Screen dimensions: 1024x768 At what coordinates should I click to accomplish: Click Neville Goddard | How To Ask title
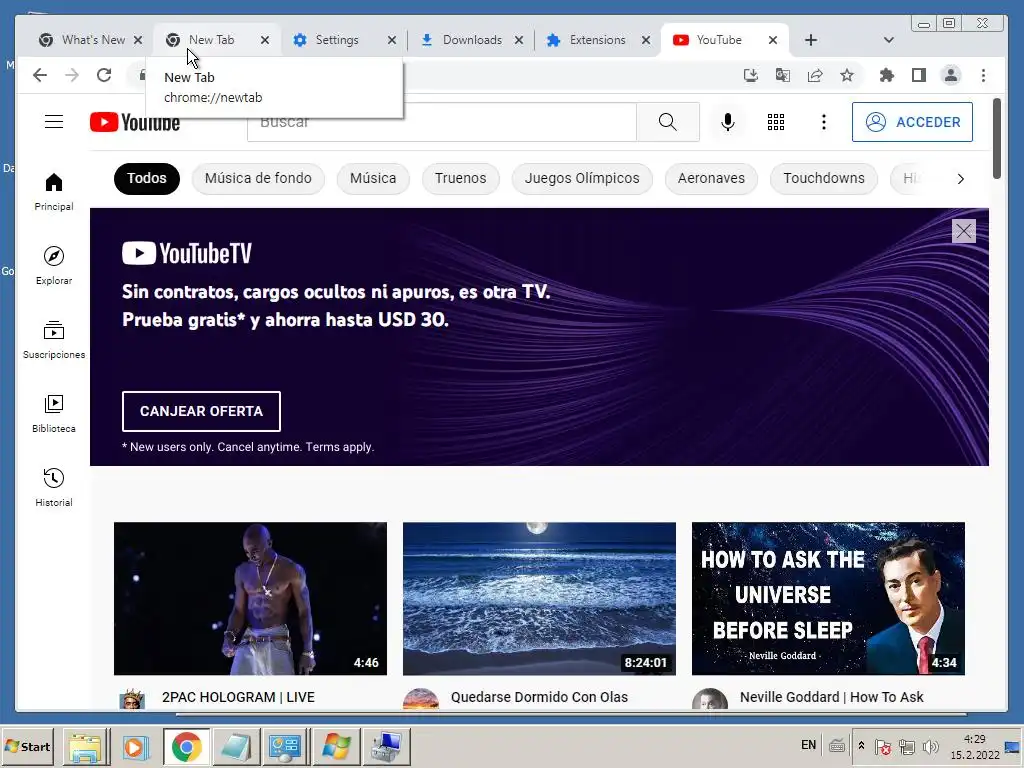click(x=831, y=697)
